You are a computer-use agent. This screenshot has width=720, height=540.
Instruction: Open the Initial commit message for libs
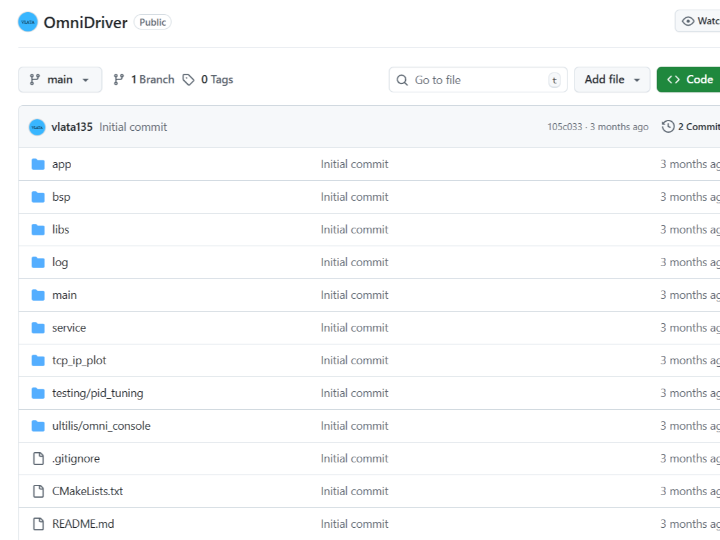click(x=354, y=230)
